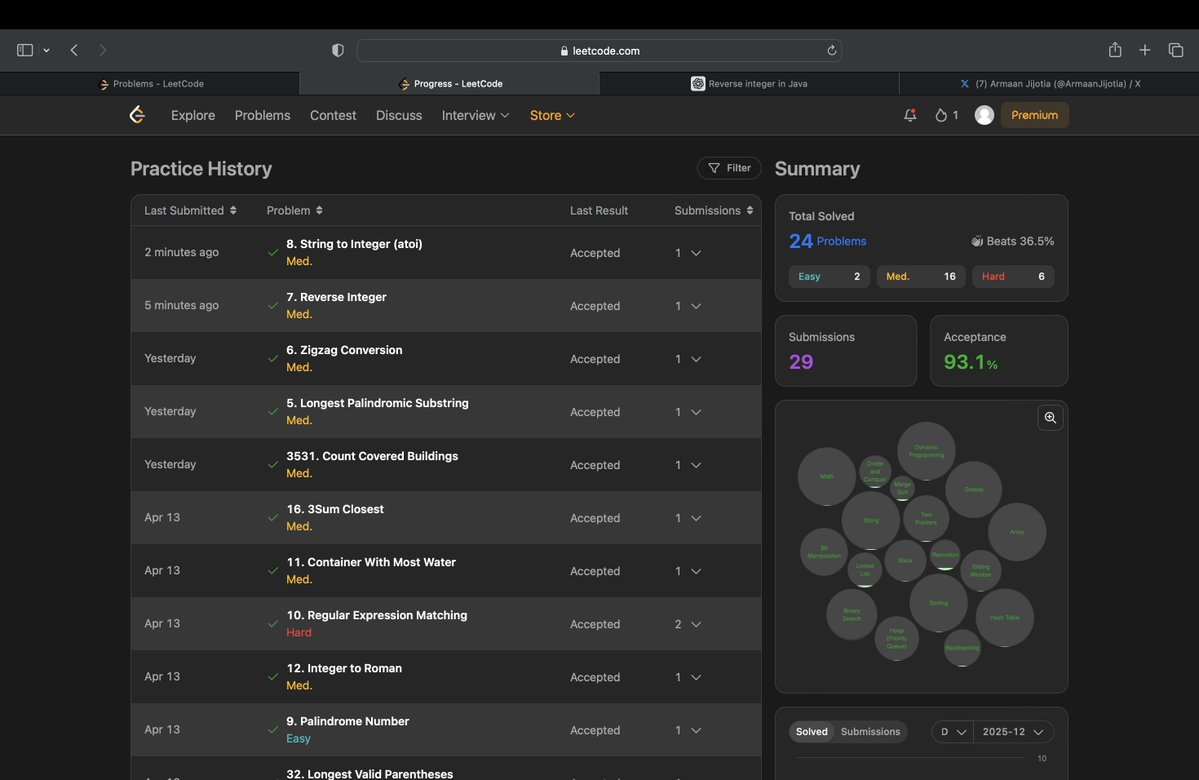Screen dimensions: 1199x780
Task: Open the Store dropdown menu
Action: pyautogui.click(x=552, y=115)
